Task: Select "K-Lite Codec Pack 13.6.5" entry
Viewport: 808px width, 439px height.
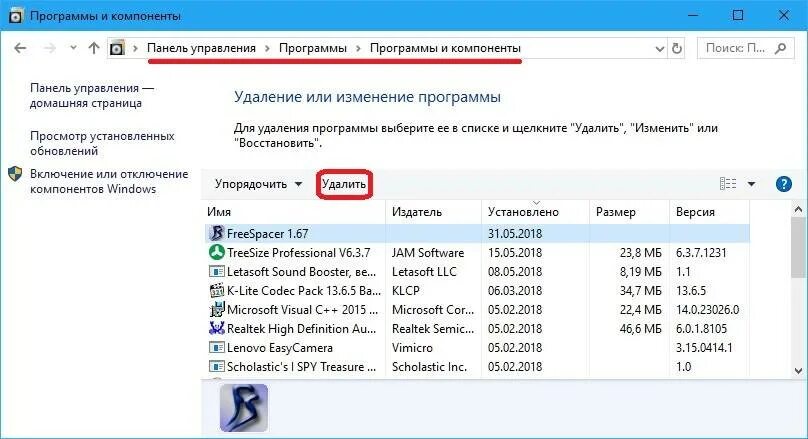Action: (304, 291)
